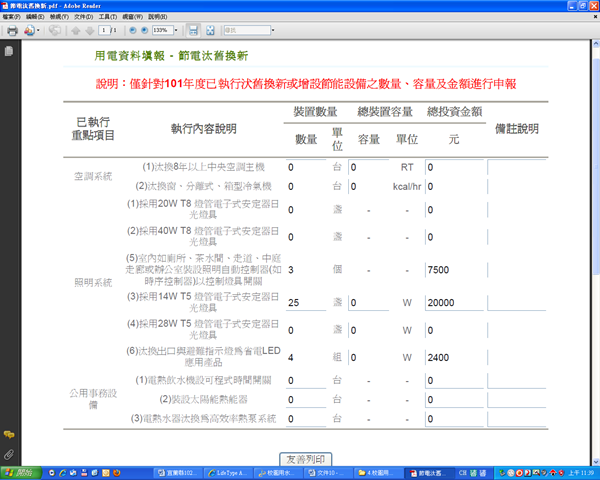
Task: Toggle scrolling page fit-width mode icon
Action: pos(193,30)
